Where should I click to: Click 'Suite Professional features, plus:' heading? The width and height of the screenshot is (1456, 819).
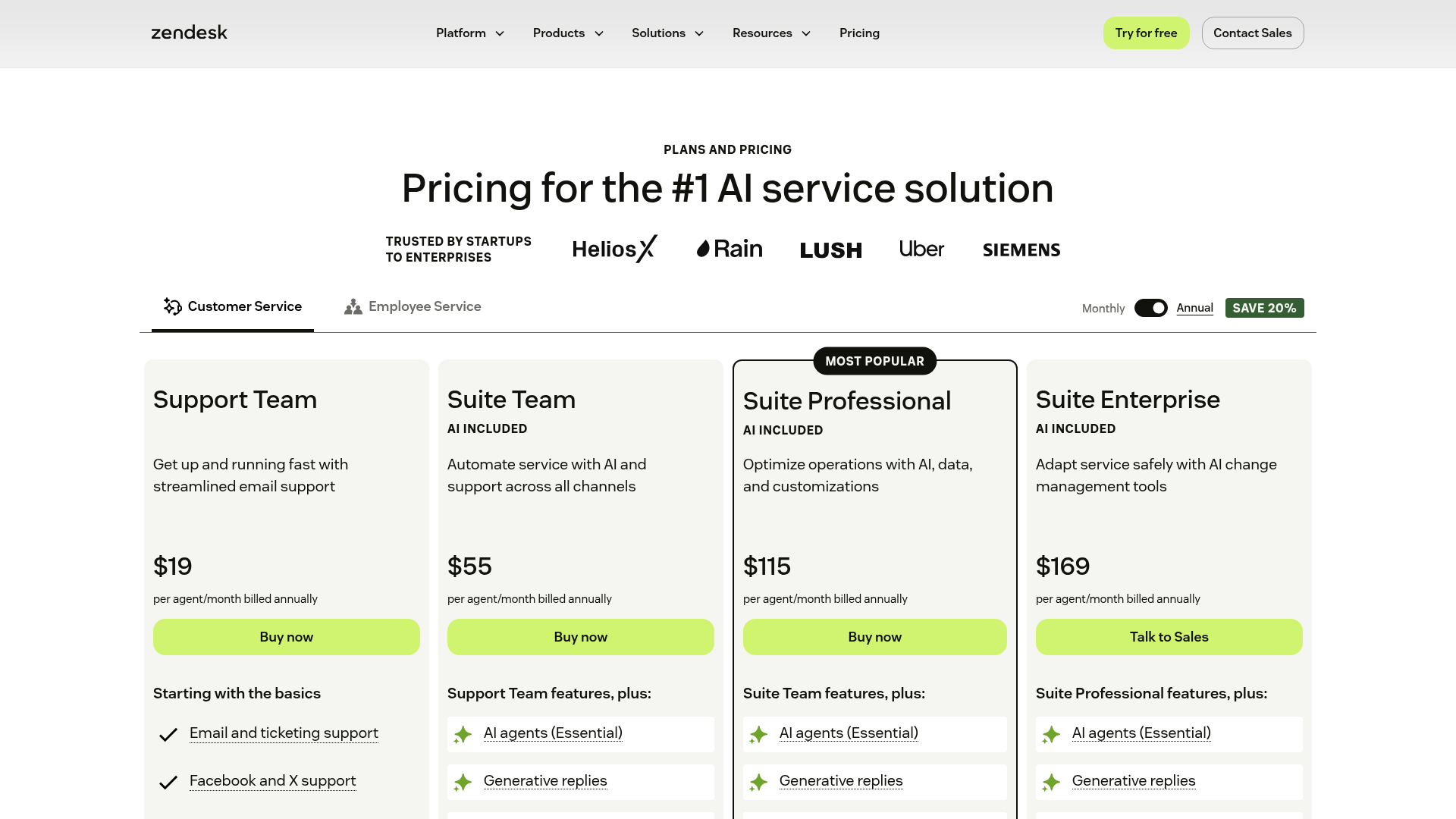click(x=1151, y=693)
